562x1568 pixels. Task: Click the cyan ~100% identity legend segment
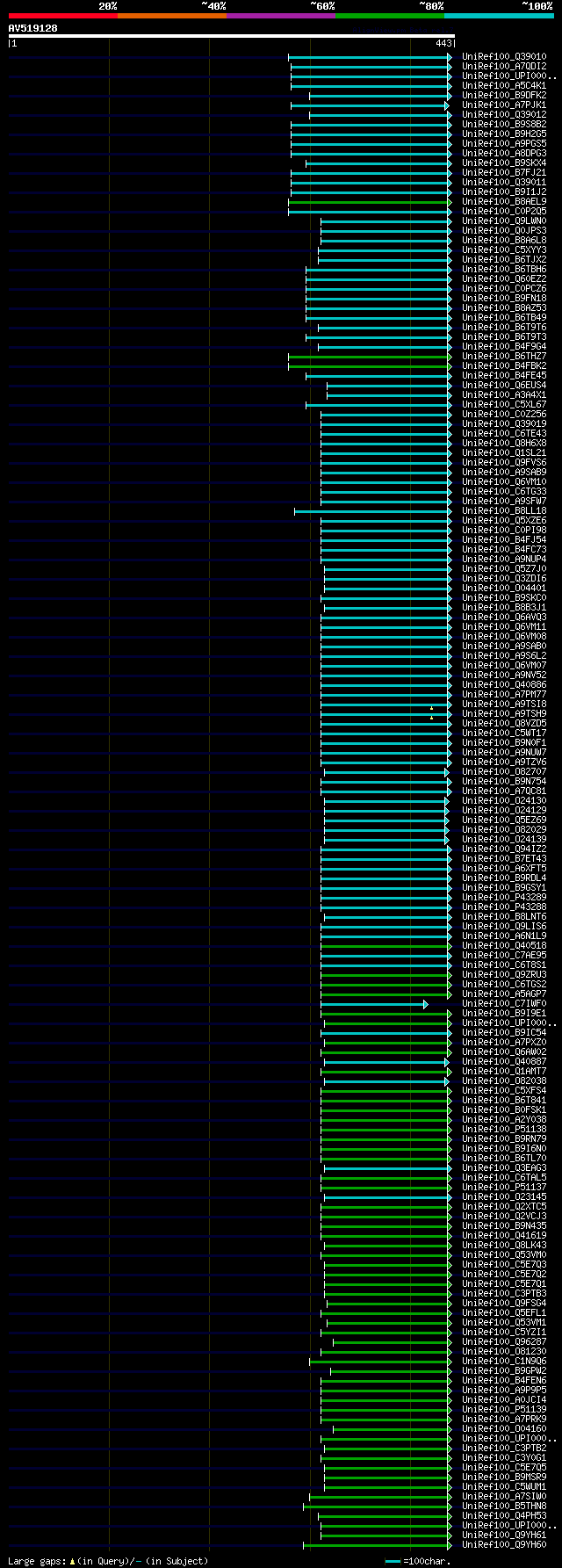click(x=499, y=16)
